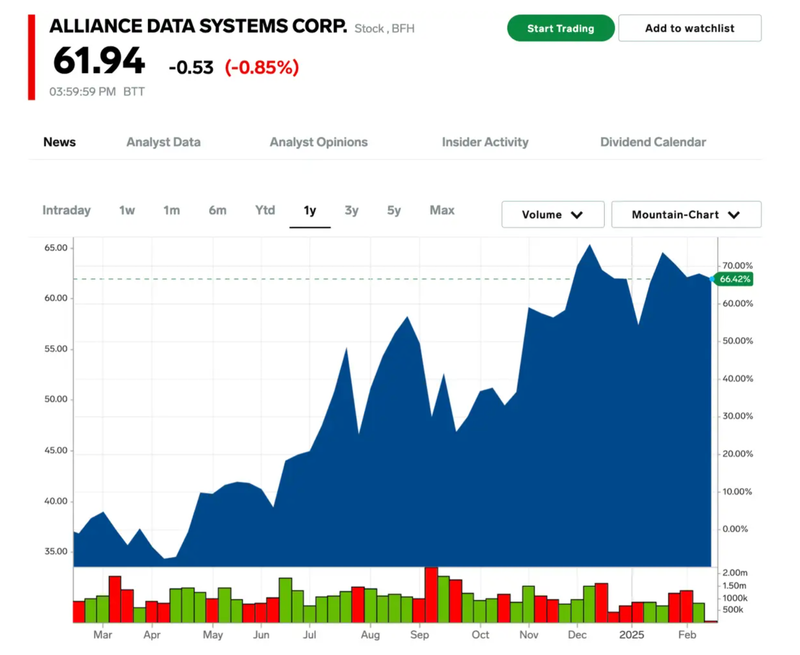Viewport: 800px width, 655px height.
Task: Click the tall red September volume bar
Action: [x=431, y=595]
